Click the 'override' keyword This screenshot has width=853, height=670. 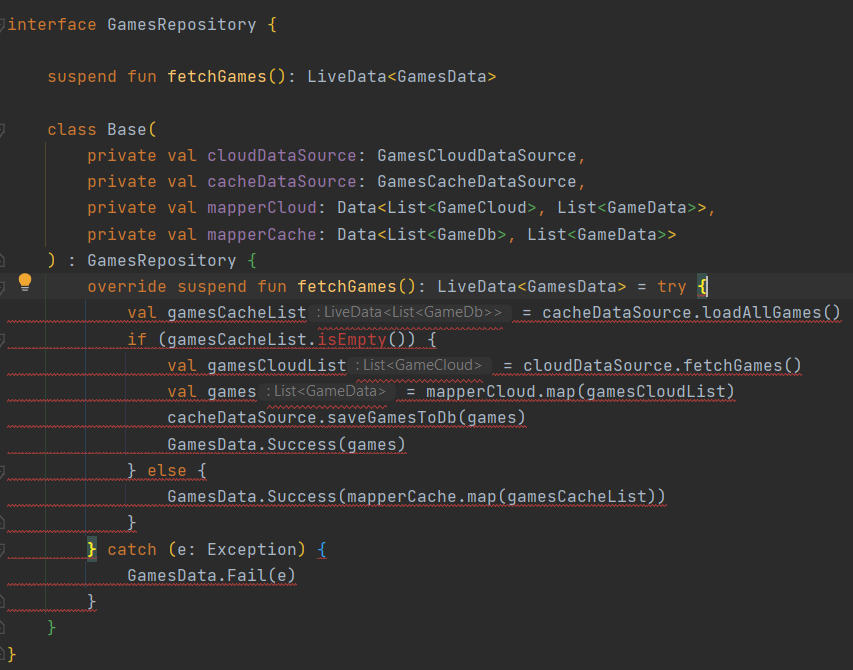click(127, 287)
